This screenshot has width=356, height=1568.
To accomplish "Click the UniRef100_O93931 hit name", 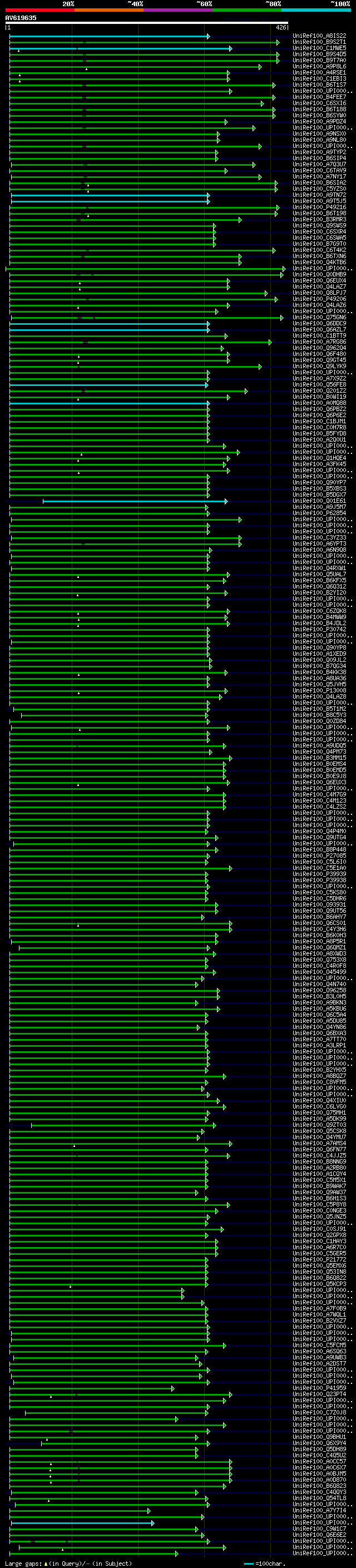I will click(x=319, y=904).
